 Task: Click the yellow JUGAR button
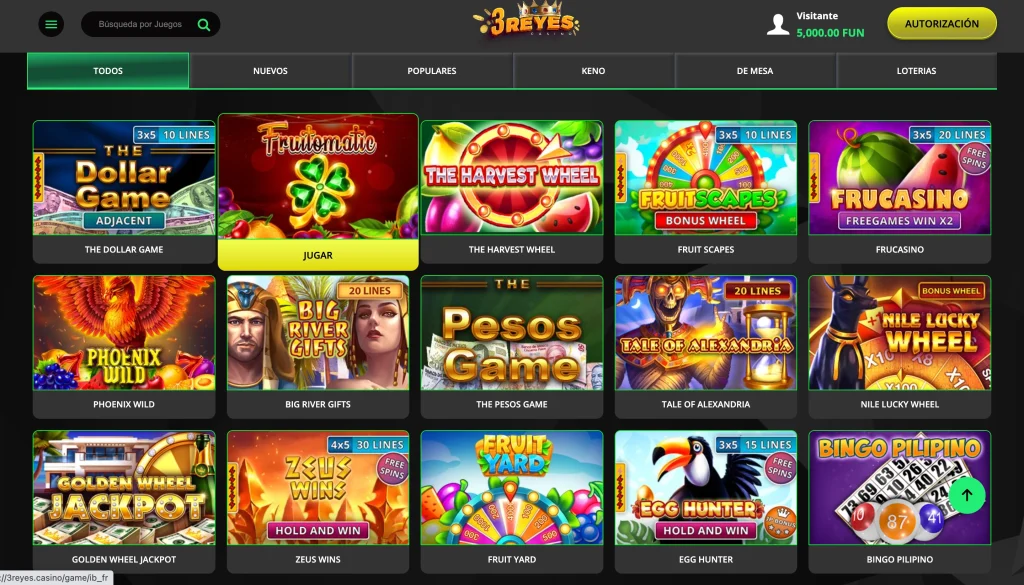point(318,255)
